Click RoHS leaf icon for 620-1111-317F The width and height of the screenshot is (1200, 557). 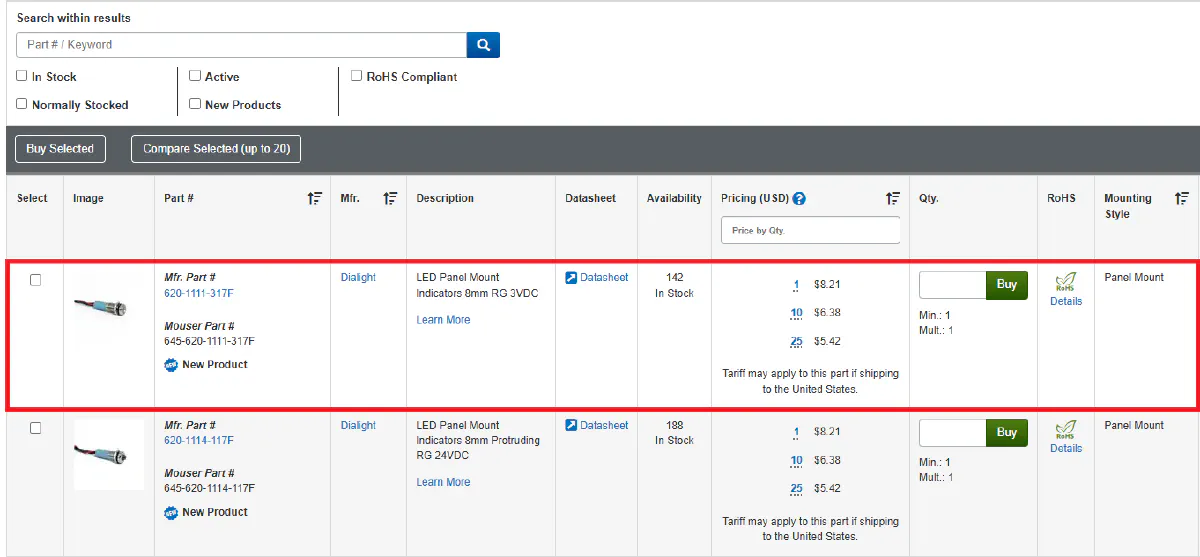click(x=1065, y=283)
